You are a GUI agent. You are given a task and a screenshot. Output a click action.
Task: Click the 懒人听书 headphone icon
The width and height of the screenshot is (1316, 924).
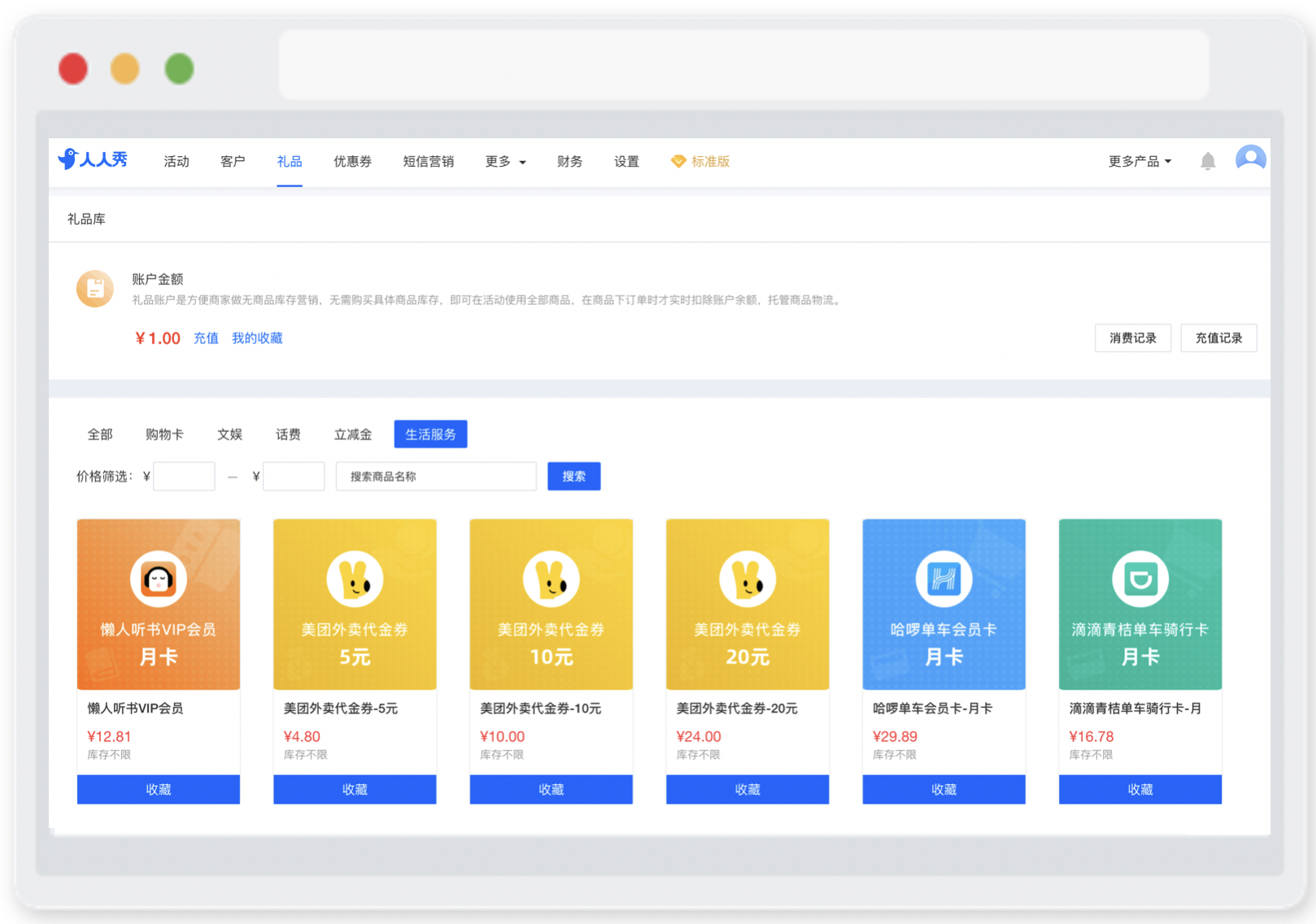pos(159,579)
